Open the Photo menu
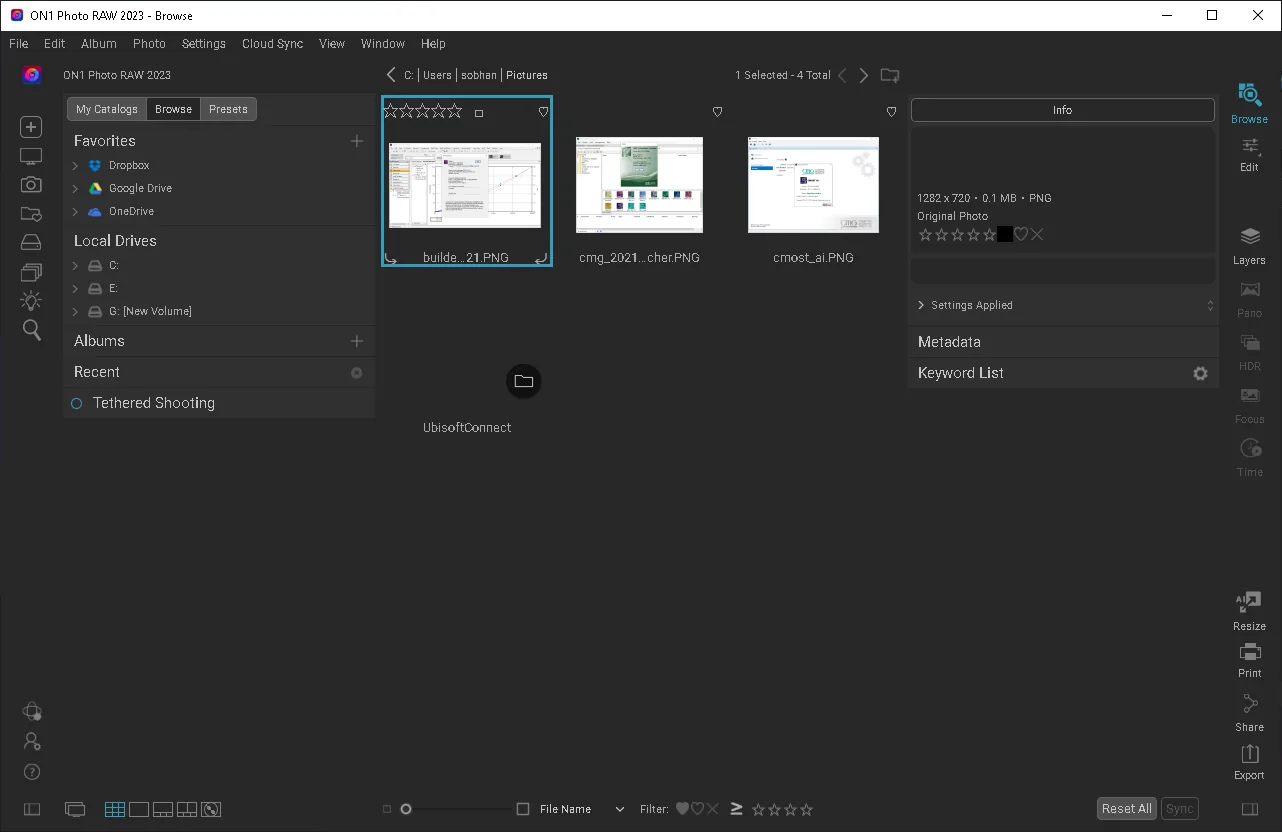Image resolution: width=1282 pixels, height=832 pixels. [149, 44]
